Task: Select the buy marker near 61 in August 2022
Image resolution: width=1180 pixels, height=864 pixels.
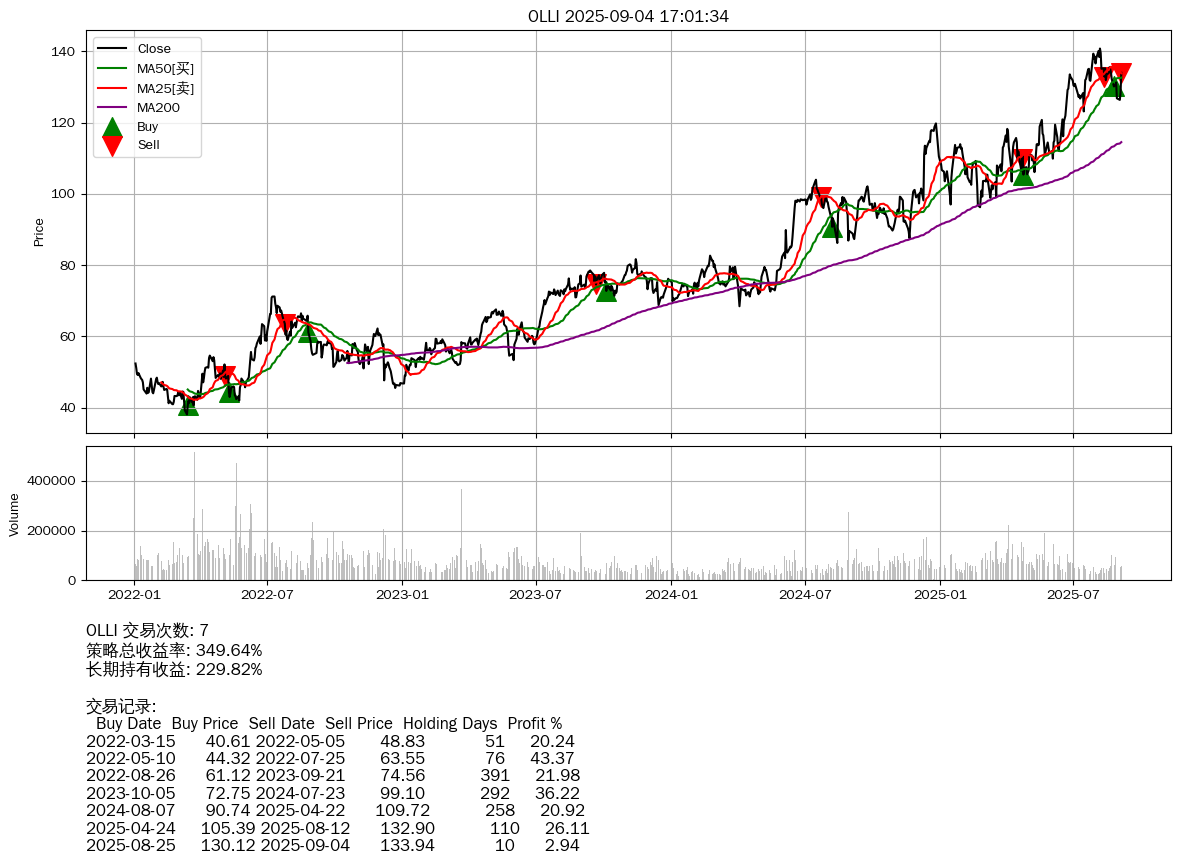Action: 309,332
